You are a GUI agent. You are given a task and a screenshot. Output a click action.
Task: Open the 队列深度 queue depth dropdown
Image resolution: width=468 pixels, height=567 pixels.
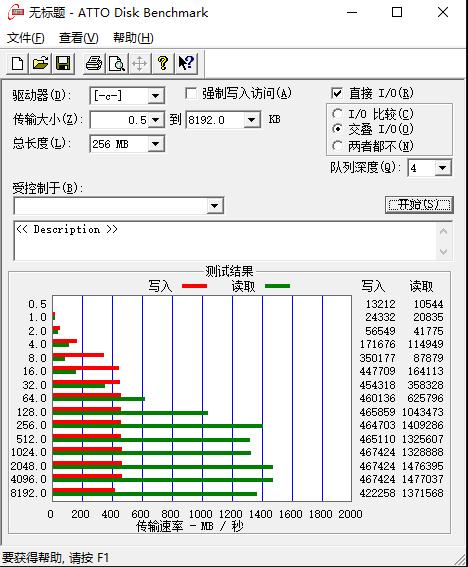(442, 168)
